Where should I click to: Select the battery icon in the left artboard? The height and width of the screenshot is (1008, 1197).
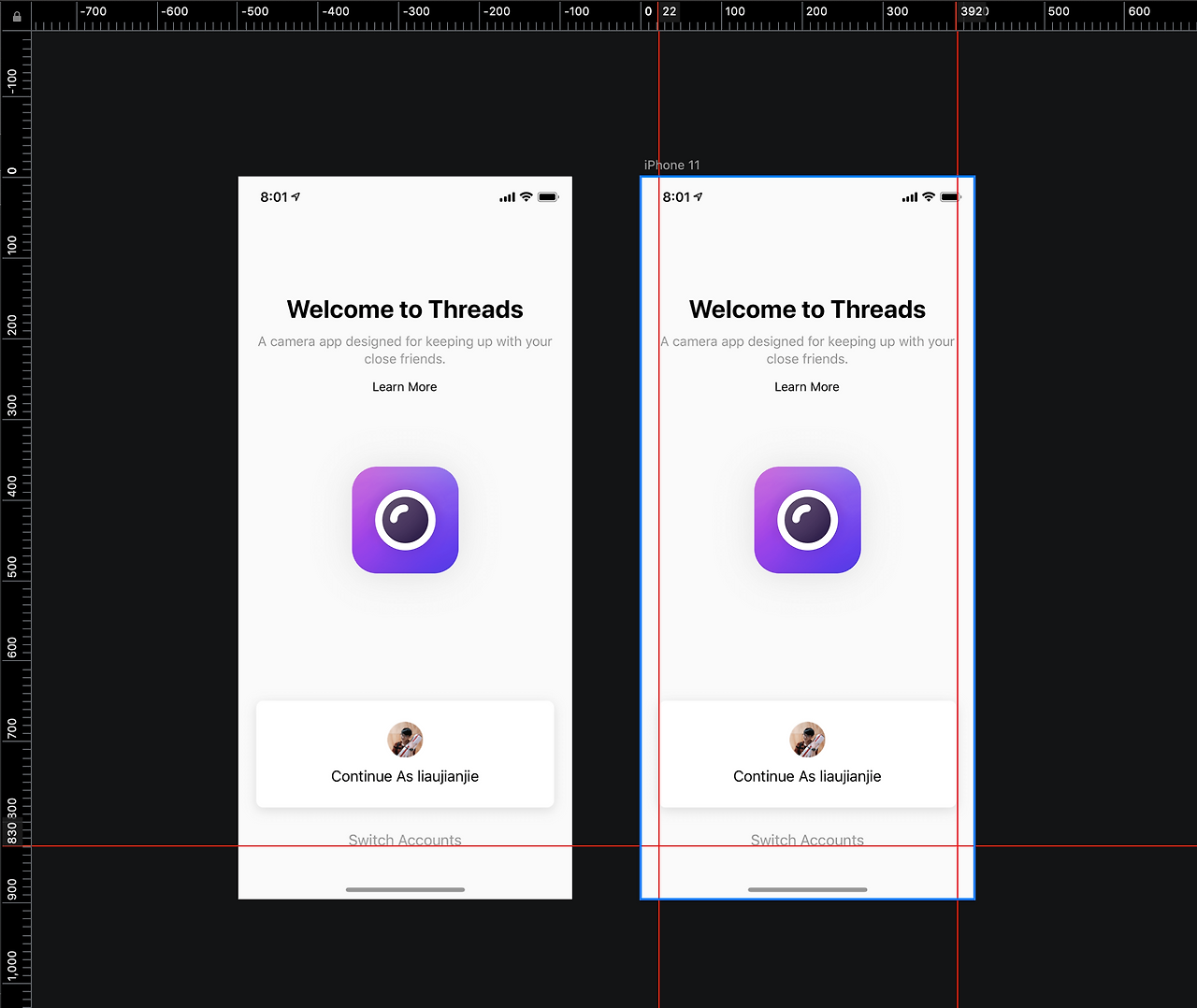click(x=548, y=197)
